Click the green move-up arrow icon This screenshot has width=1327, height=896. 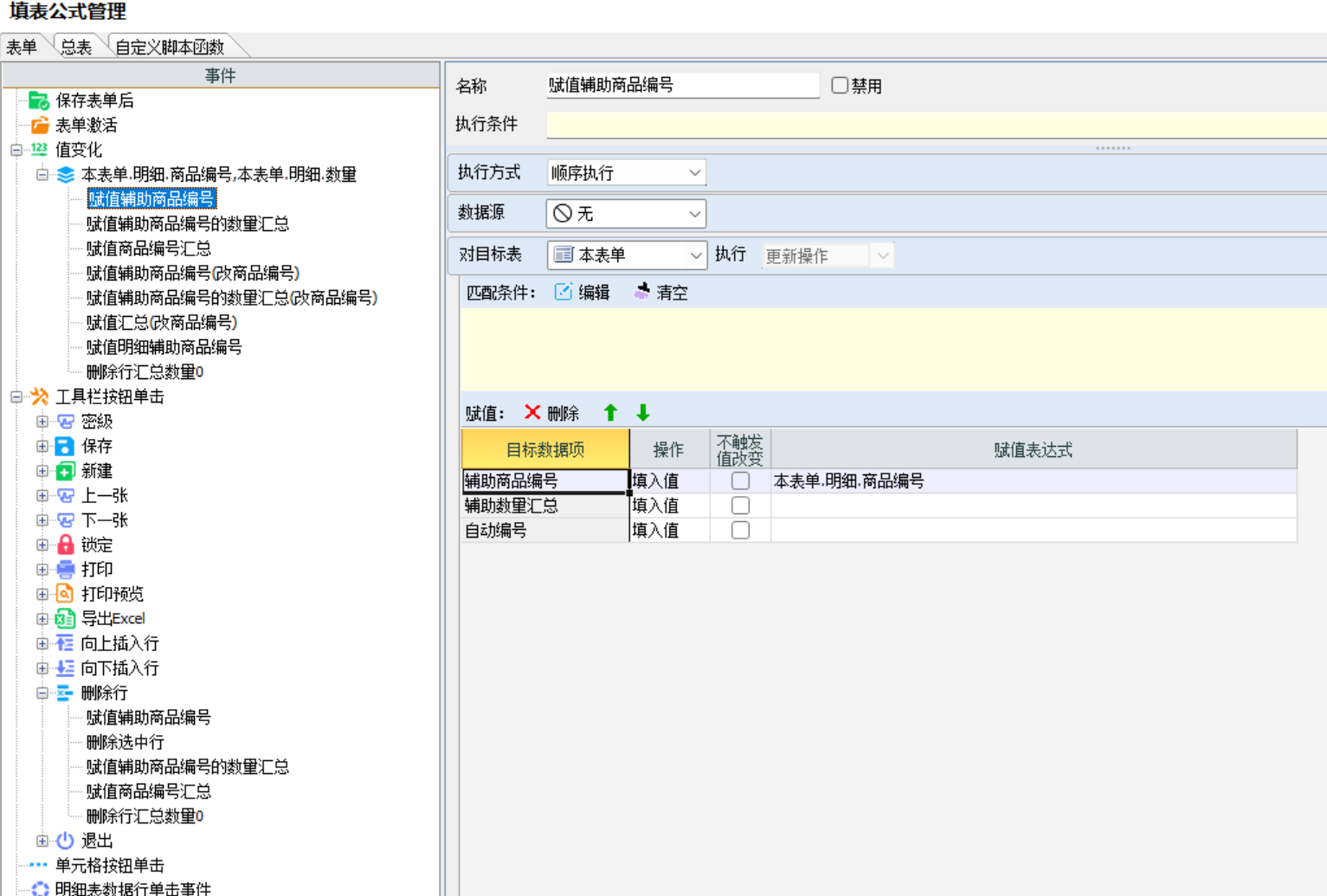tap(610, 413)
